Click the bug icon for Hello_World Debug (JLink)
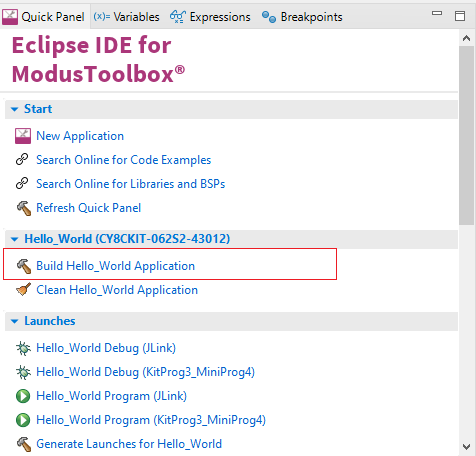 click(23, 348)
